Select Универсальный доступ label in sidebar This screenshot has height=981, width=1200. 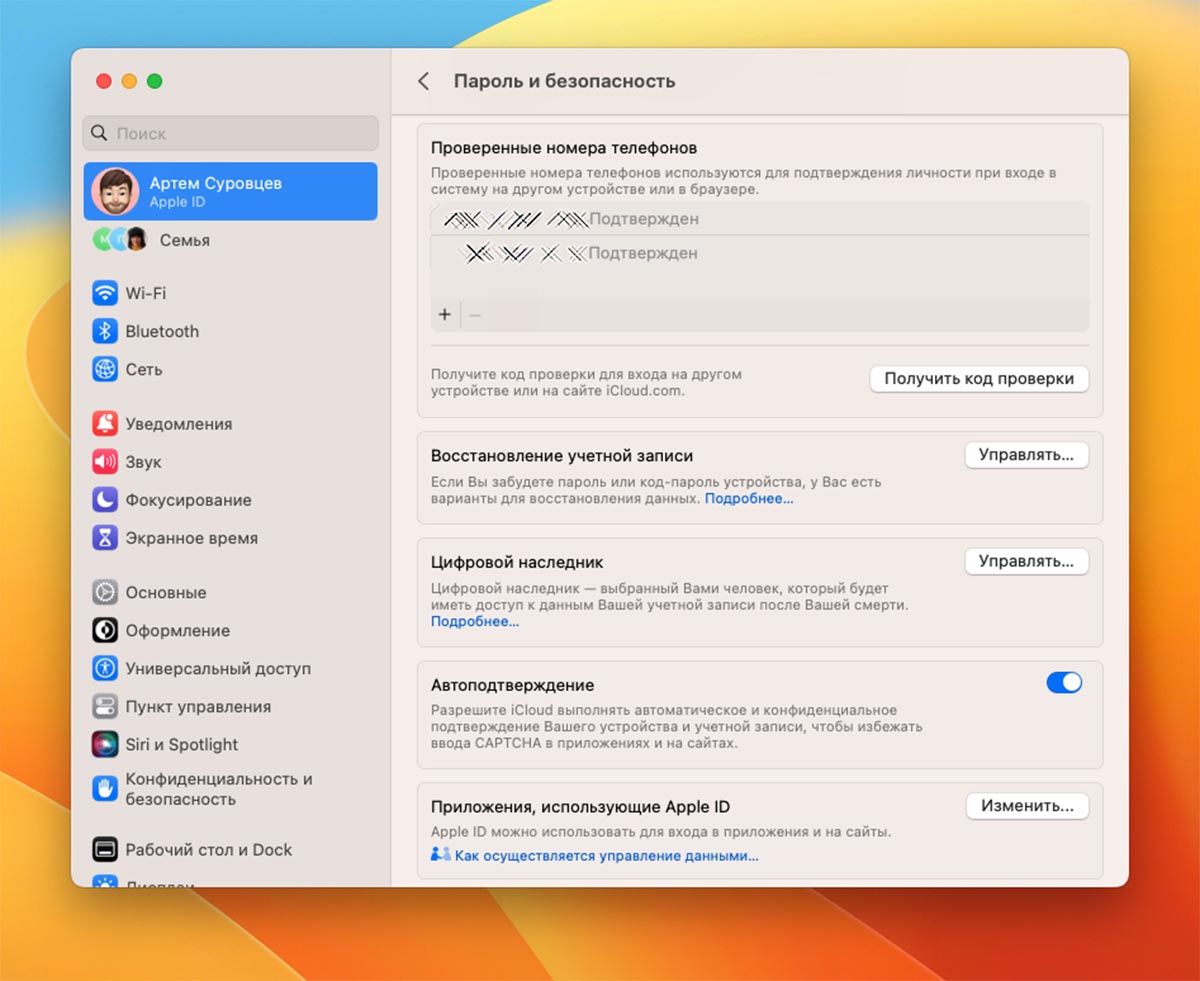[218, 668]
